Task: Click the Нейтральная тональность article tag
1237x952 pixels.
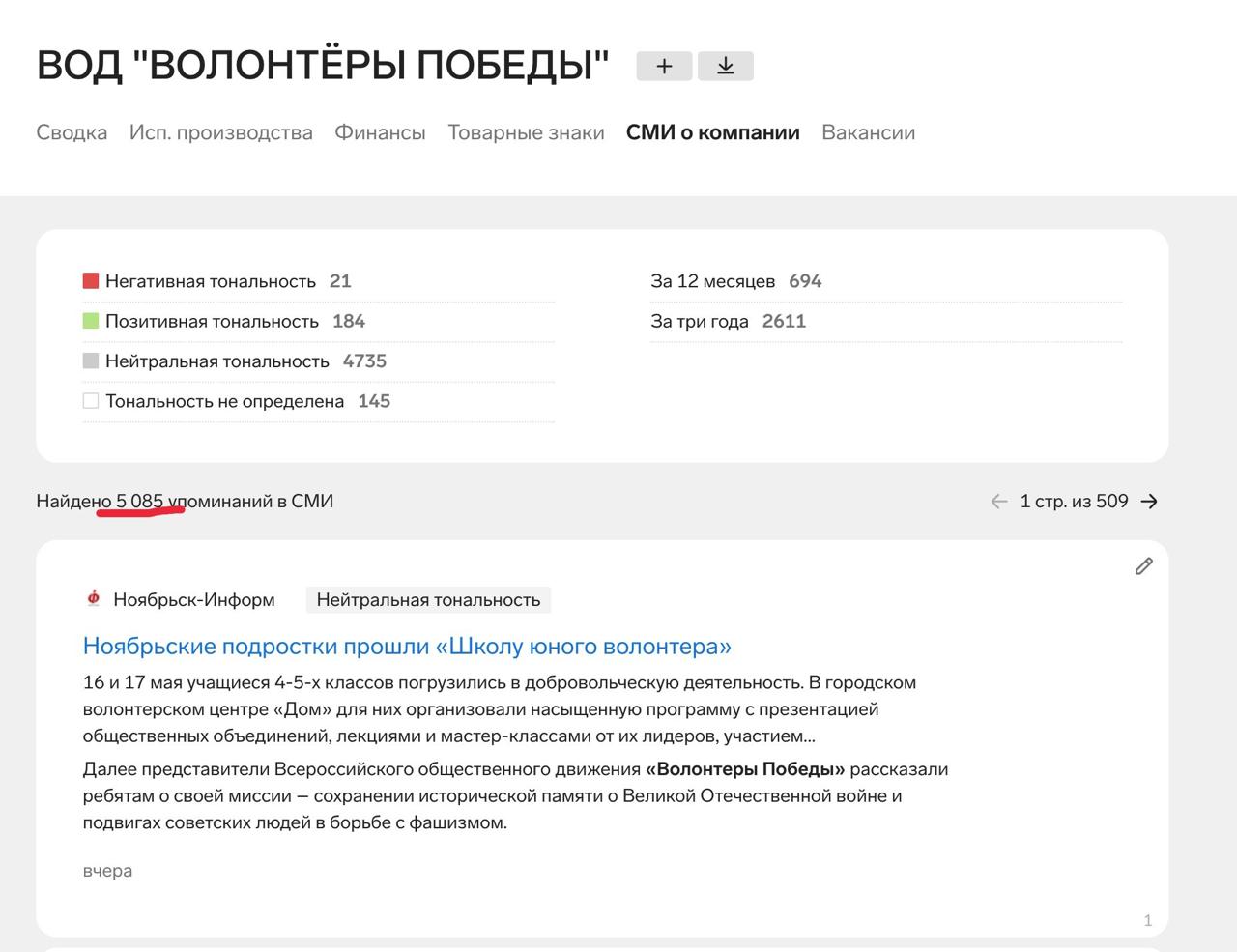Action: tap(428, 600)
